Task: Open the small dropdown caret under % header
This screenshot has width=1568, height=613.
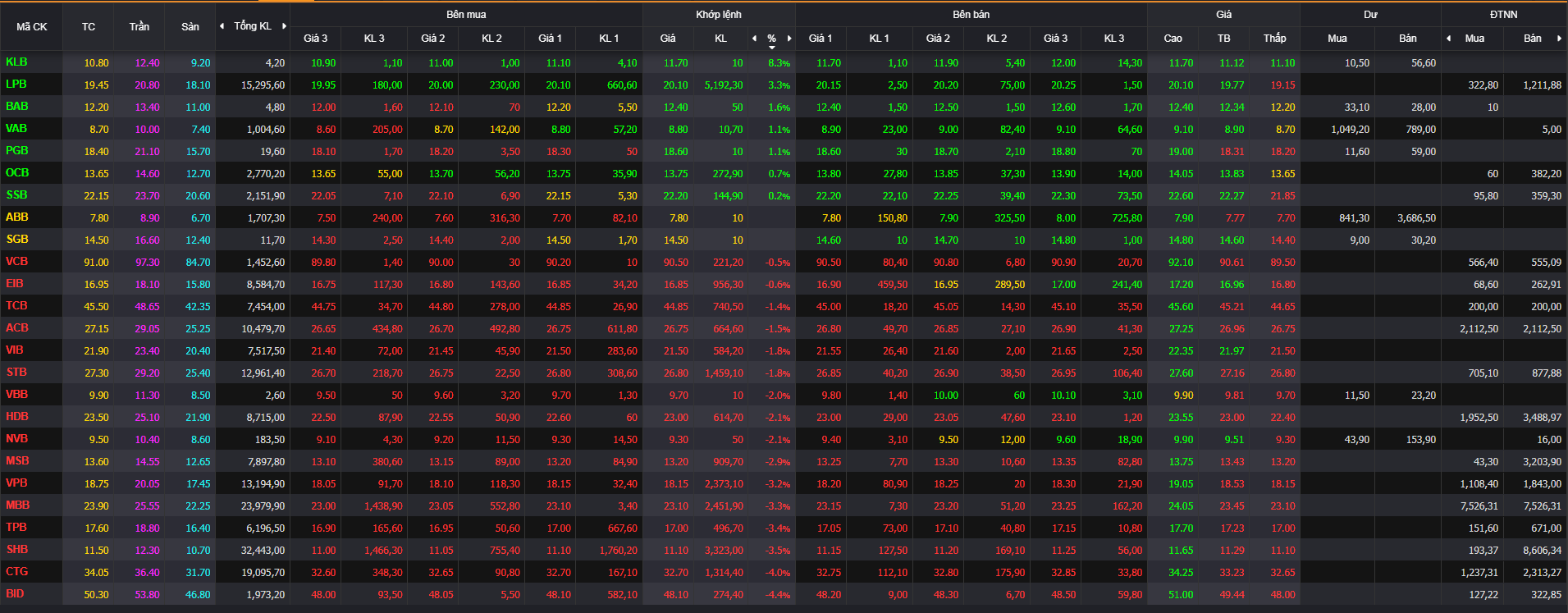Action: [x=772, y=48]
